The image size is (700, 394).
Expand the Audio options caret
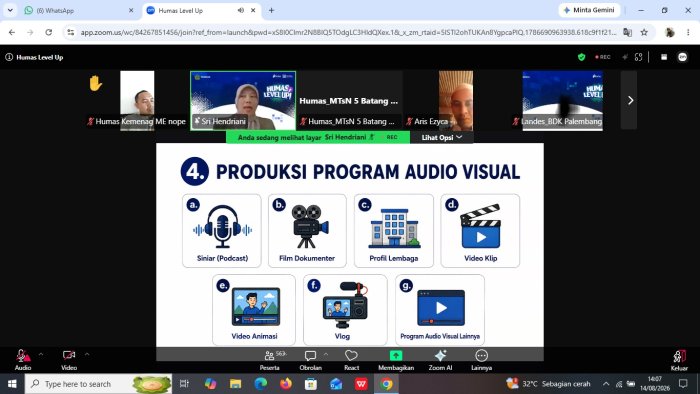[41, 354]
